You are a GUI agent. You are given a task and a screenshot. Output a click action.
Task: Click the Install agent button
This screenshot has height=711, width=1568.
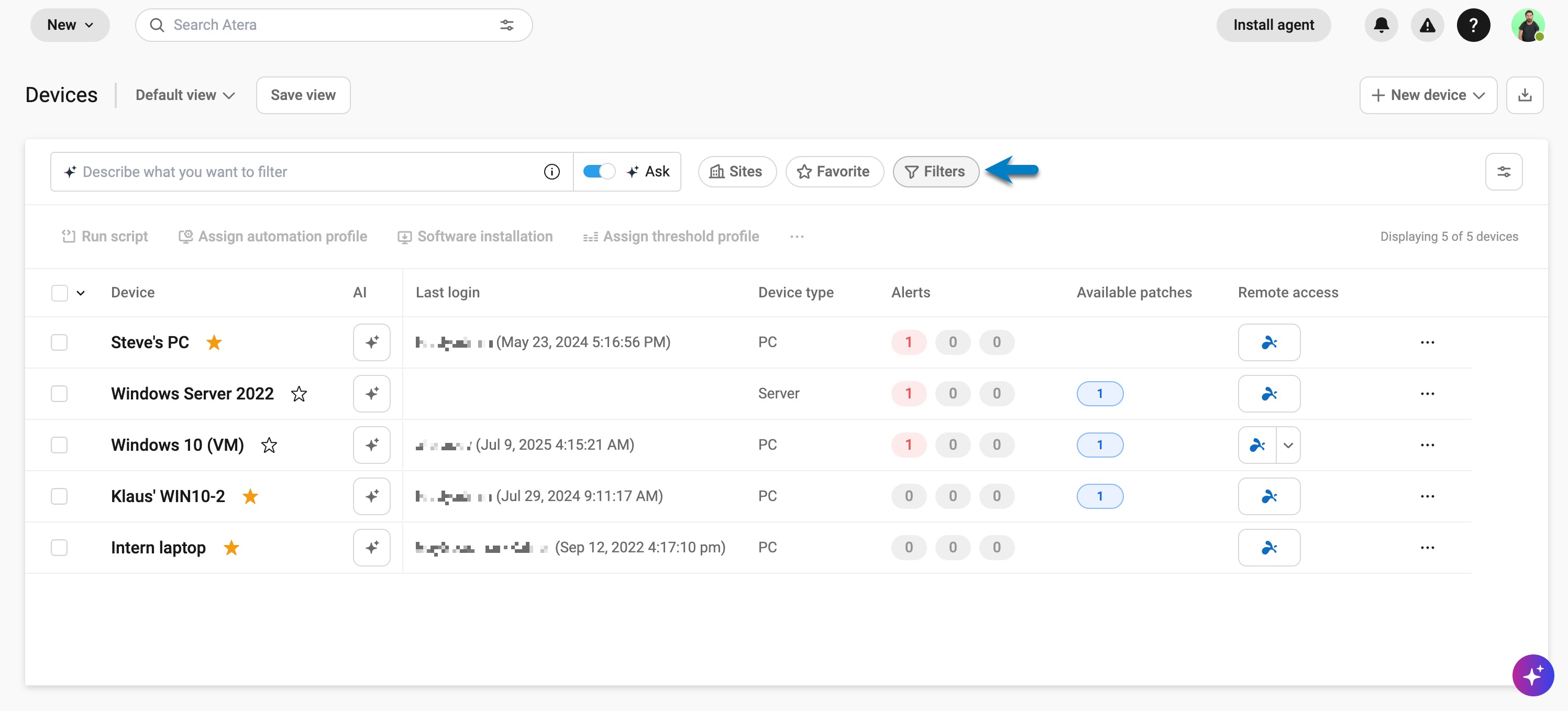pos(1273,25)
